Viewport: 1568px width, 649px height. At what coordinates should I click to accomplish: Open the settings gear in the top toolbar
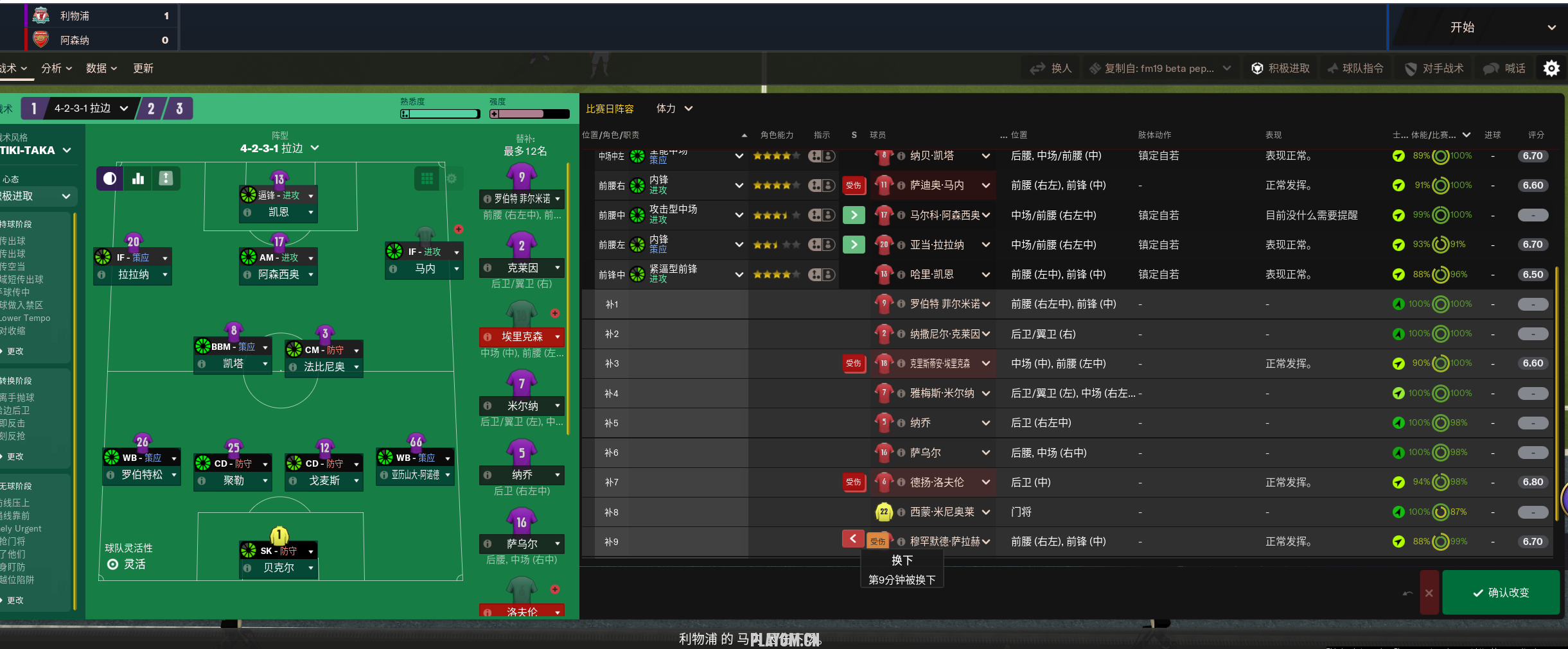pyautogui.click(x=1551, y=68)
